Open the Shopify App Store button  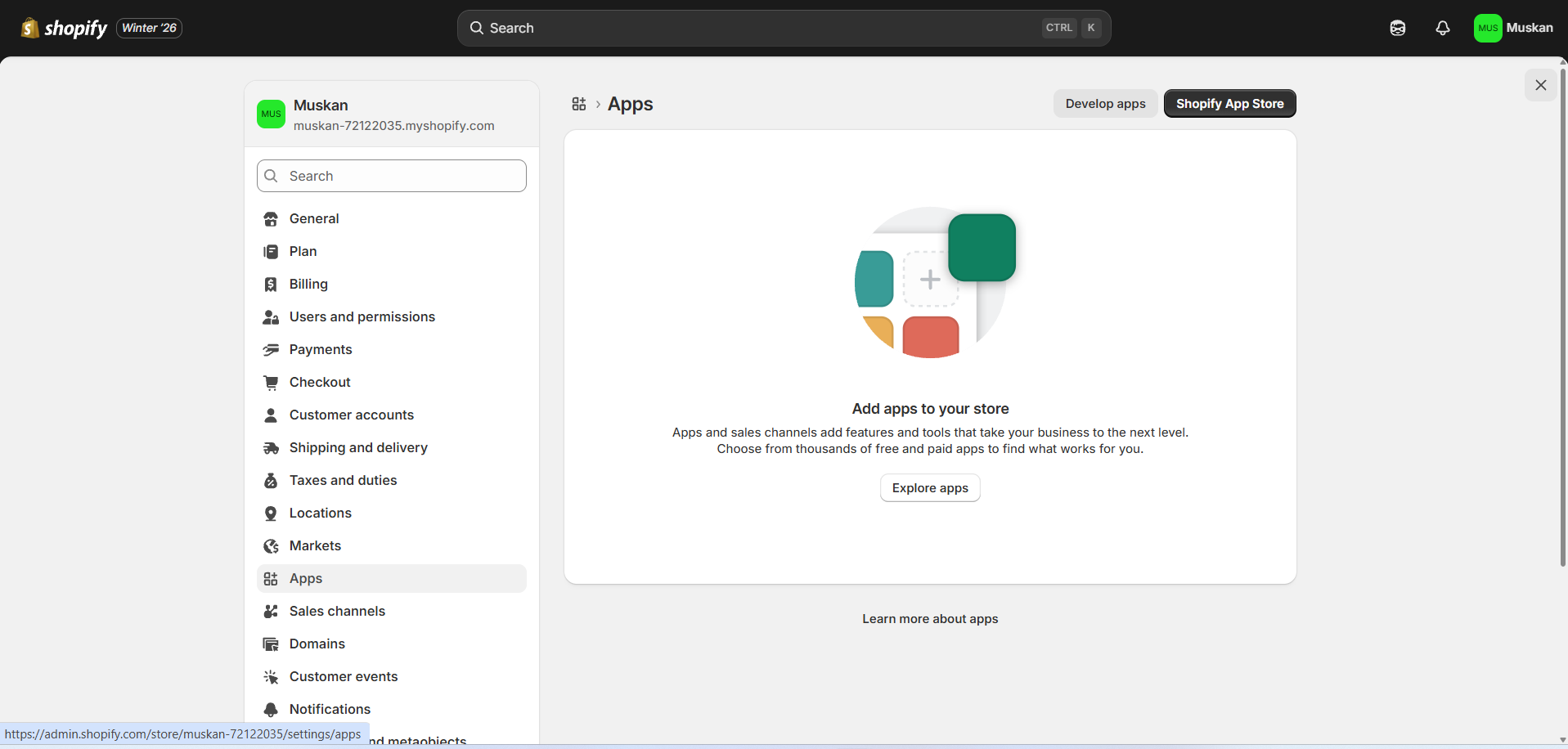pyautogui.click(x=1229, y=104)
